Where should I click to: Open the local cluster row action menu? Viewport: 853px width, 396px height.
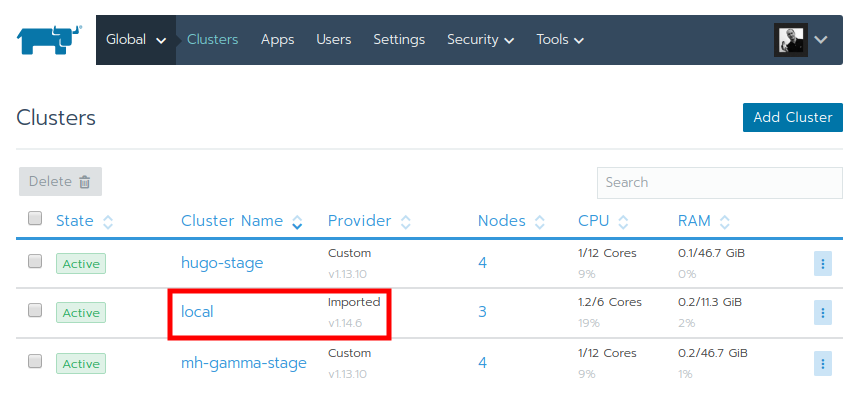click(x=823, y=313)
